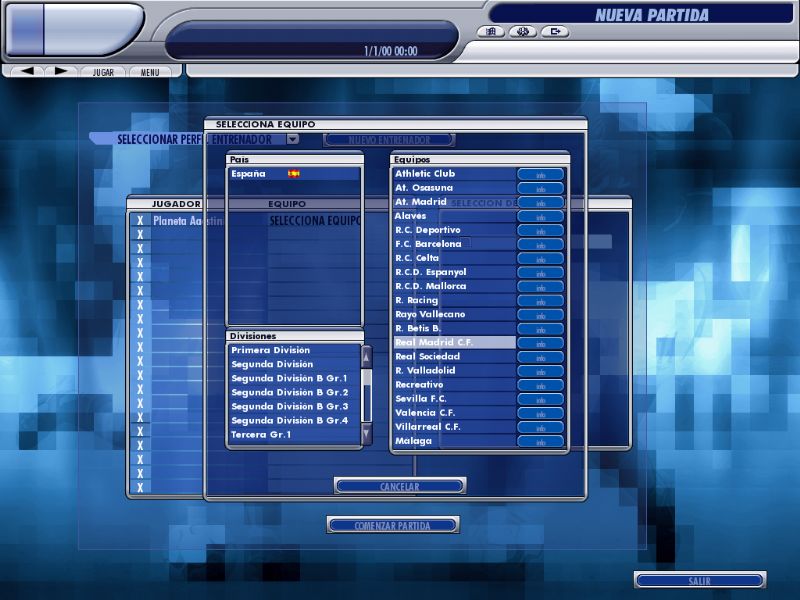Open info for Athletic Club
Image resolution: width=800 pixels, height=600 pixels.
click(x=542, y=173)
